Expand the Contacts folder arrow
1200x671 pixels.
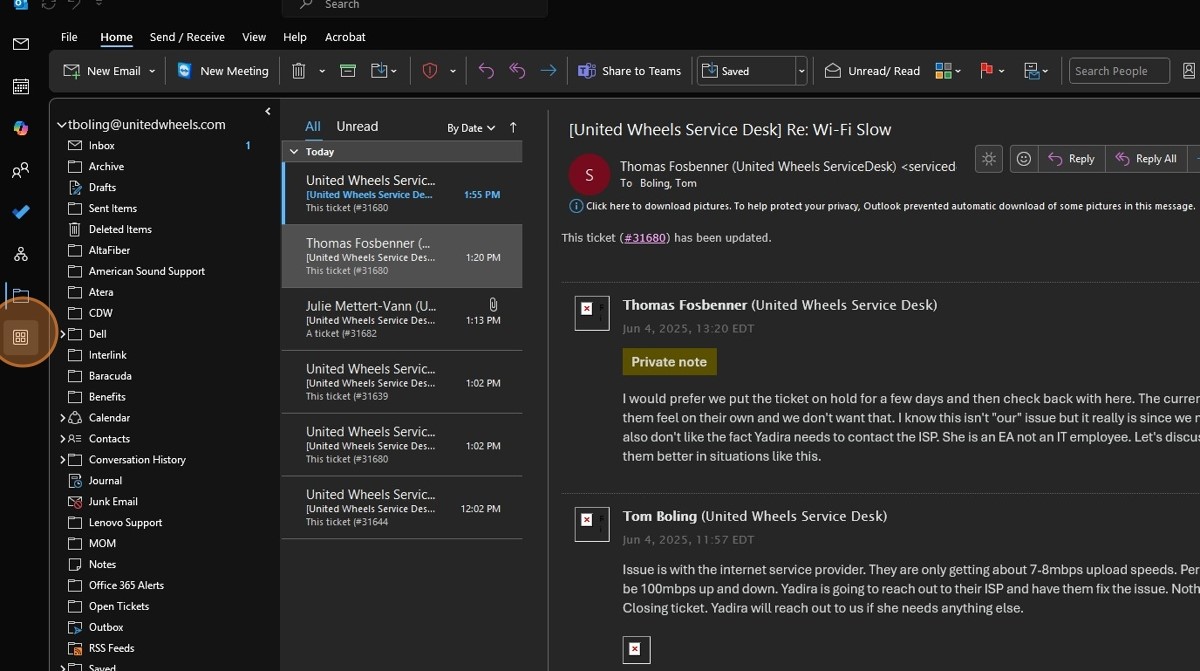pos(62,439)
